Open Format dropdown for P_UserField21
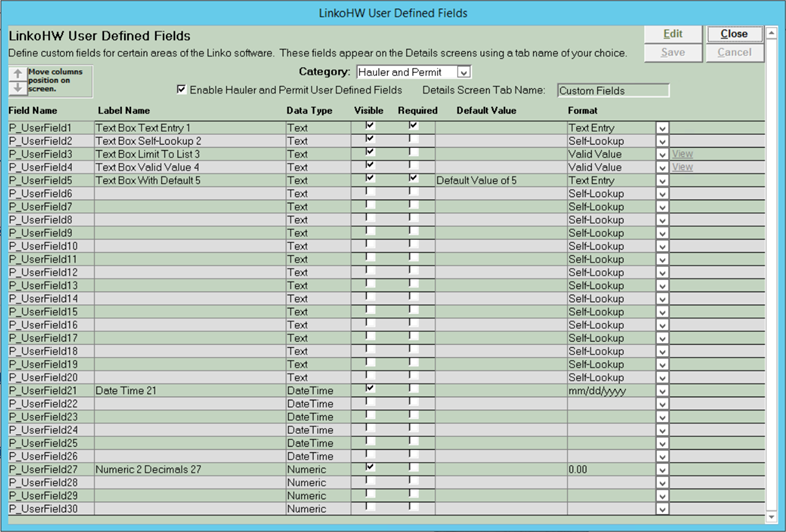 coord(662,391)
